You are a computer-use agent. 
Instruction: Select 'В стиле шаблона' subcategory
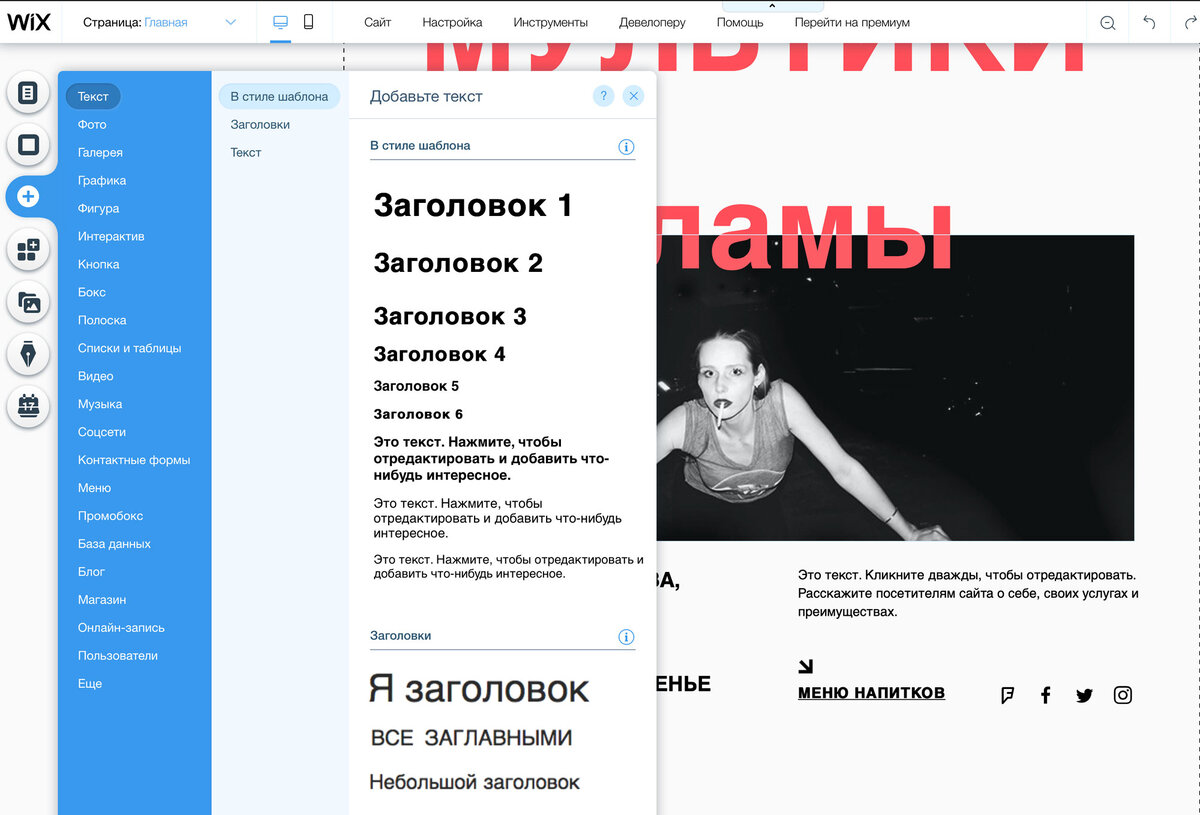[279, 96]
